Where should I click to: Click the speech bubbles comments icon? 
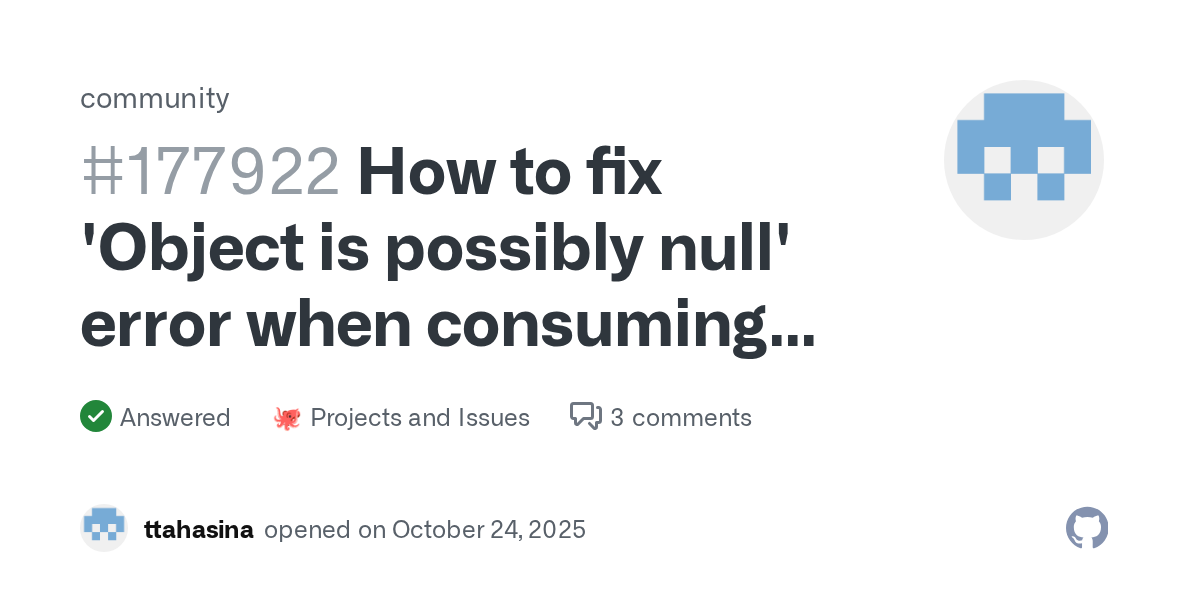[x=585, y=416]
